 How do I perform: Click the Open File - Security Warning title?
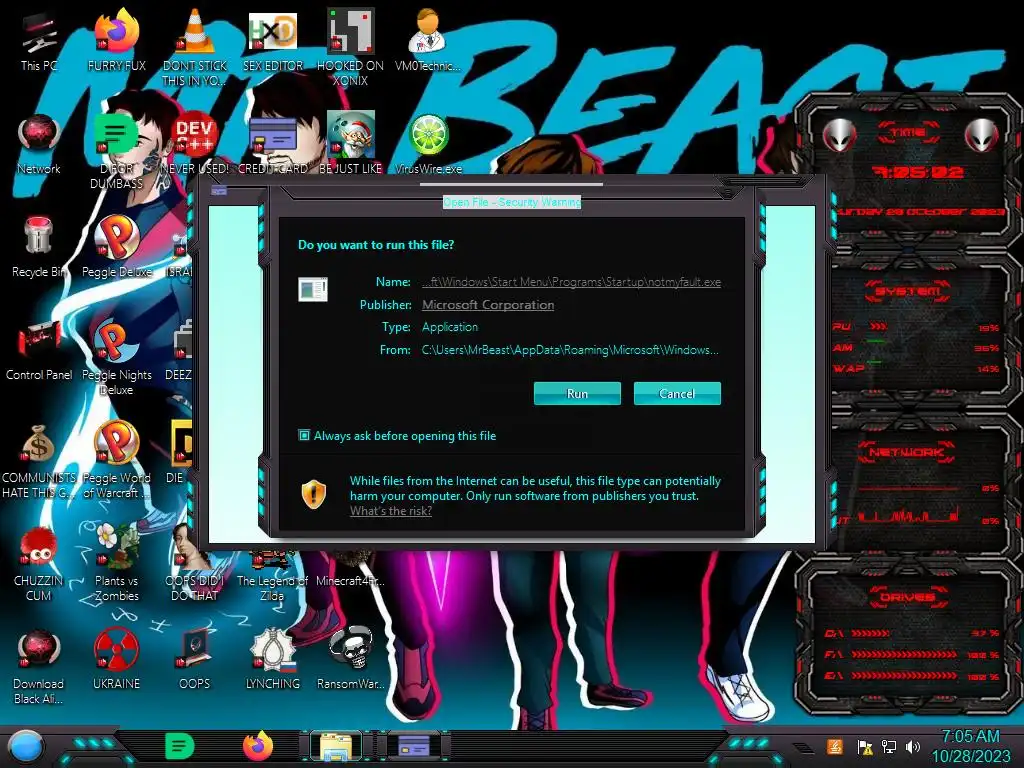tap(512, 202)
